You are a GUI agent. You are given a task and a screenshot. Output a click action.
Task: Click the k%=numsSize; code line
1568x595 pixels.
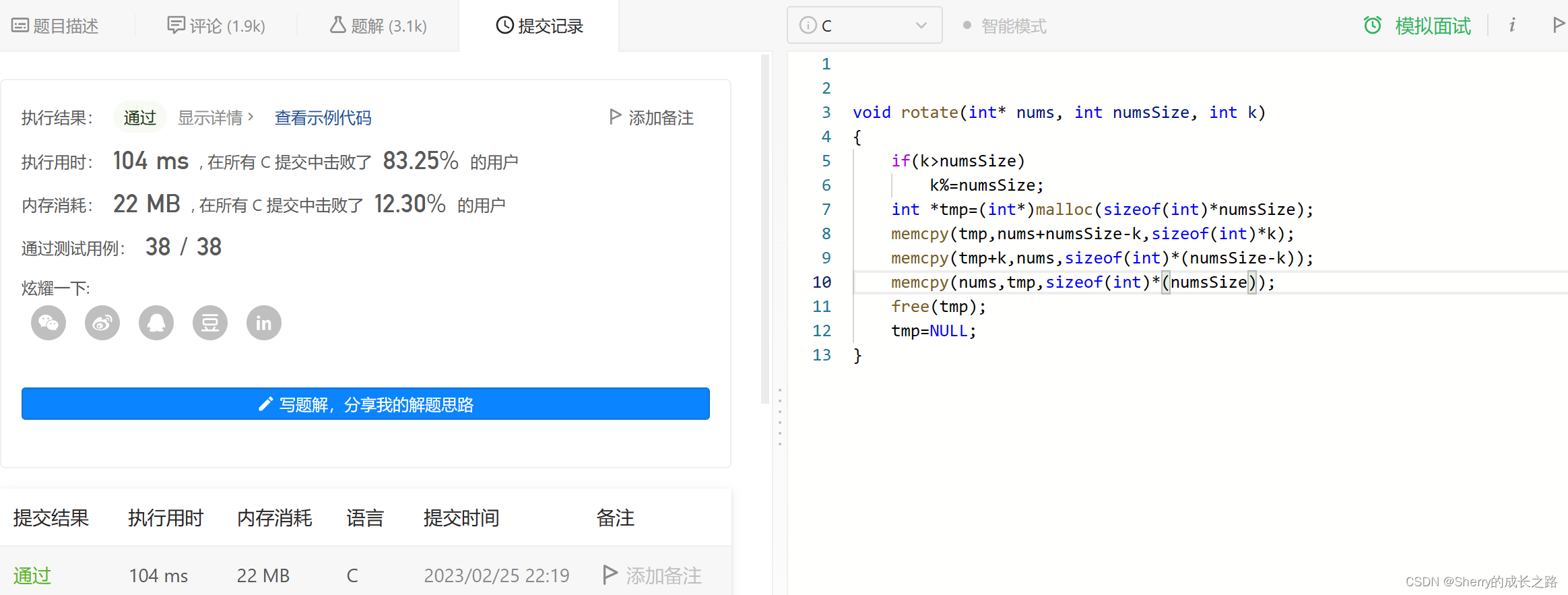[x=987, y=185]
